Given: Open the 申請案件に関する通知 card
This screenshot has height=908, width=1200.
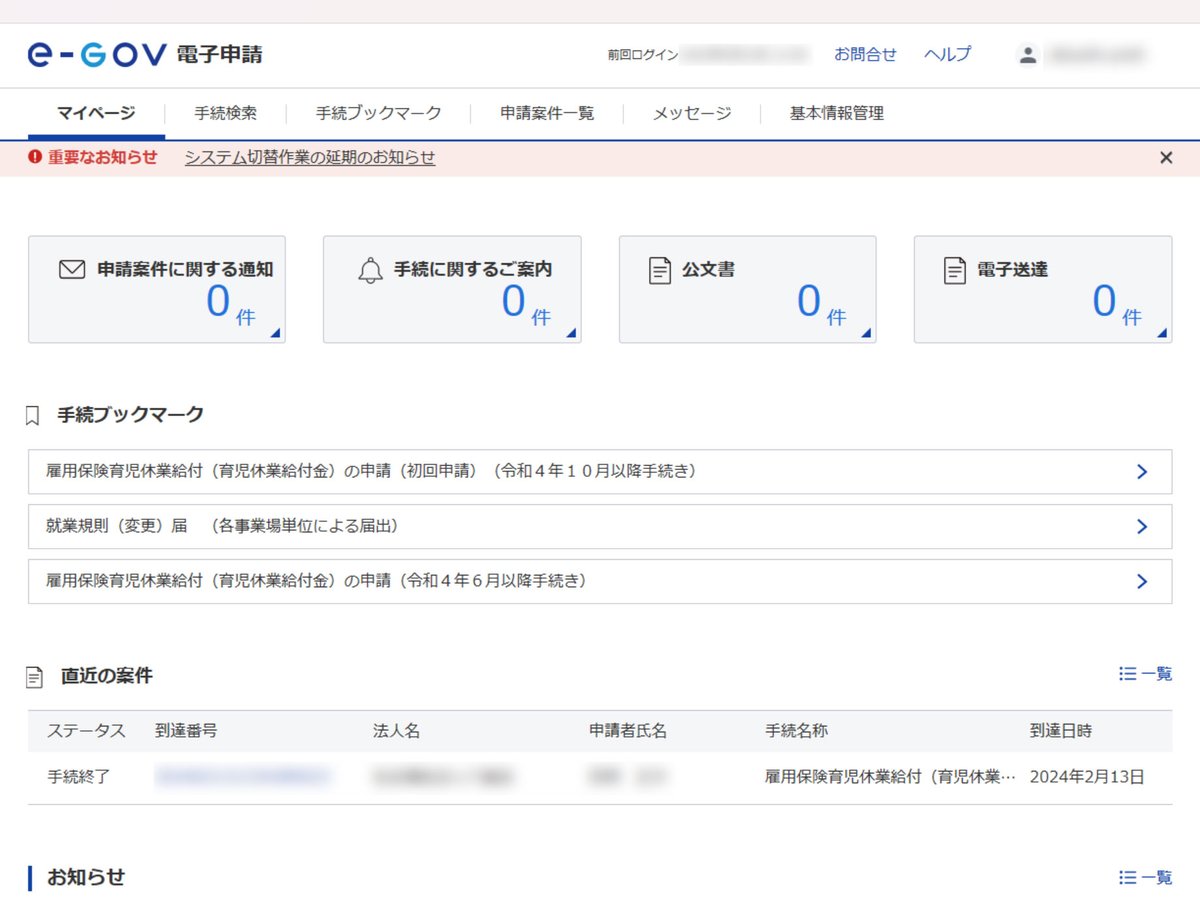Looking at the screenshot, I should (x=157, y=290).
